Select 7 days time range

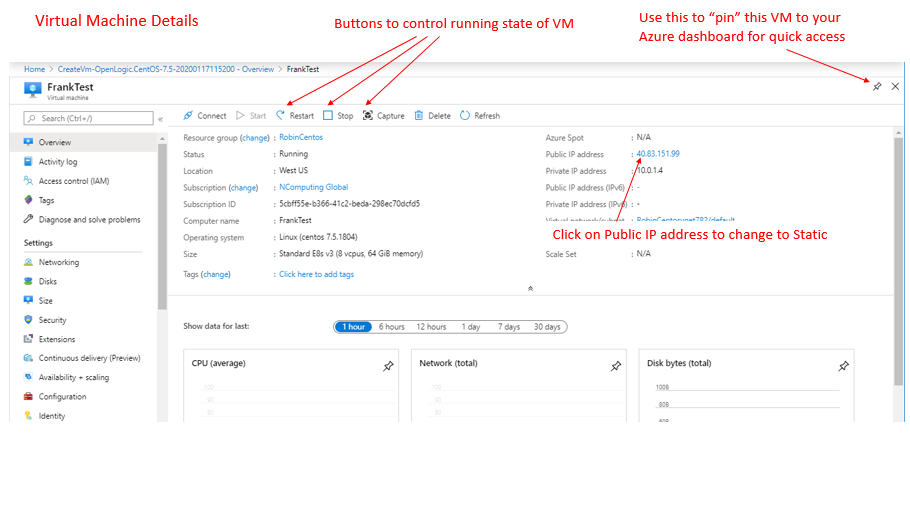point(509,327)
